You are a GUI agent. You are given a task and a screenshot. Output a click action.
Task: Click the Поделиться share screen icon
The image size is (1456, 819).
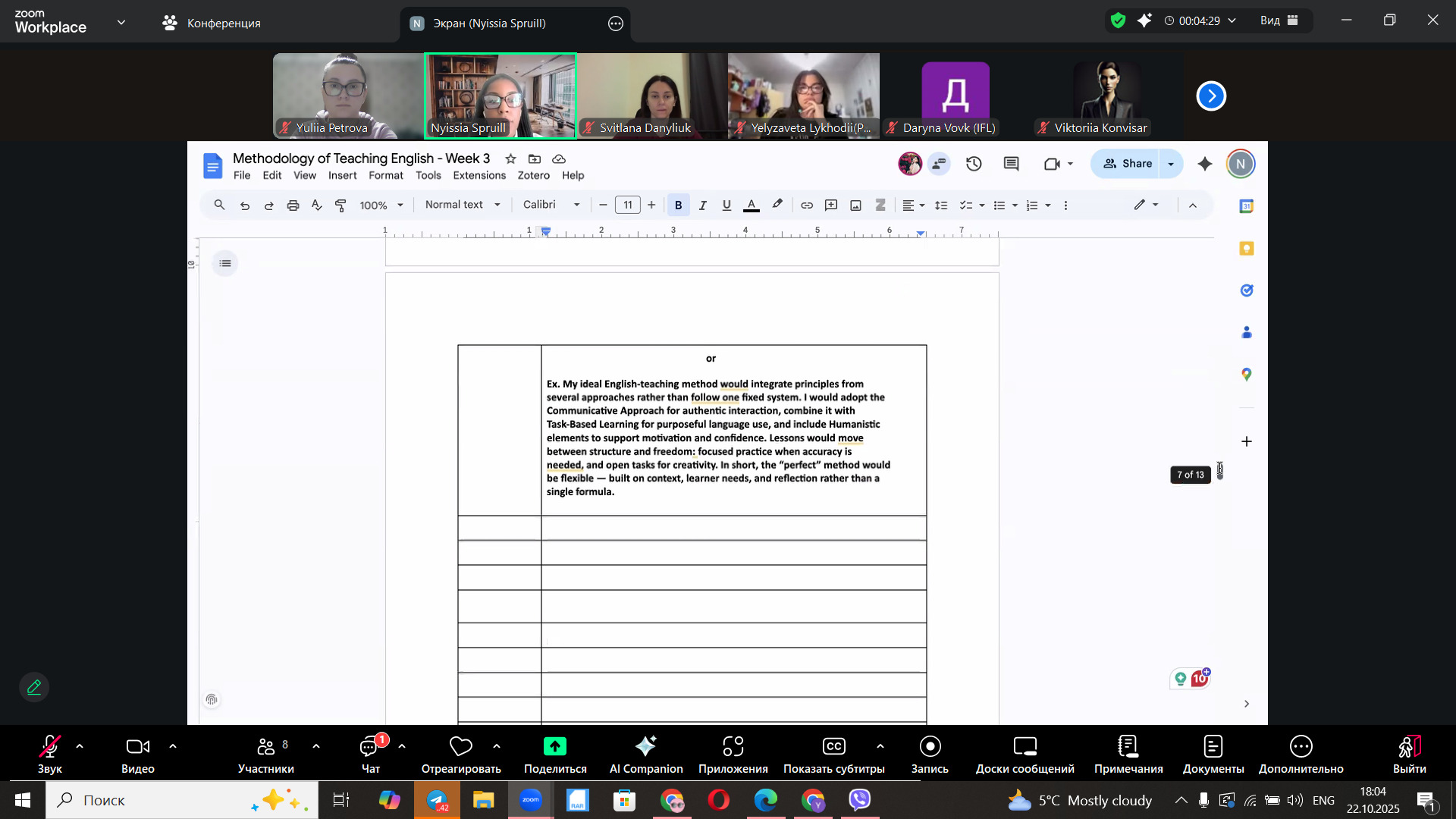click(555, 747)
